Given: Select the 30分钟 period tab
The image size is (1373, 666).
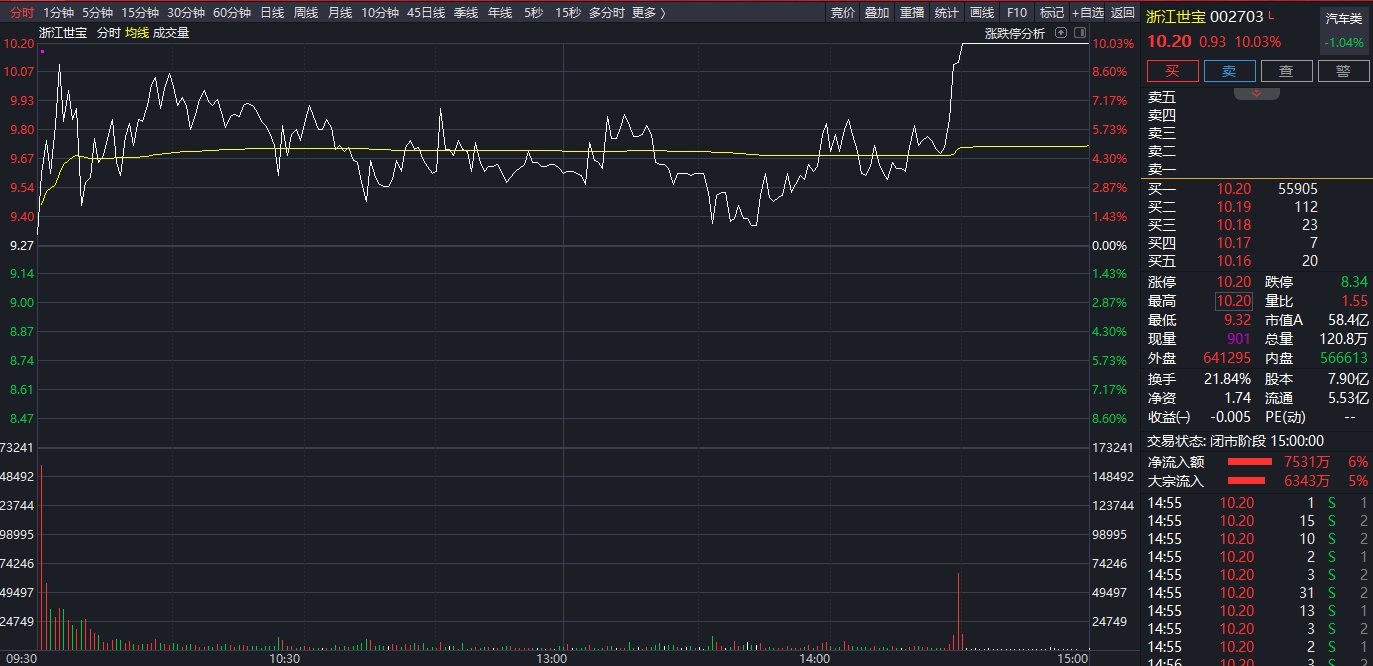Looking at the screenshot, I should [x=186, y=13].
